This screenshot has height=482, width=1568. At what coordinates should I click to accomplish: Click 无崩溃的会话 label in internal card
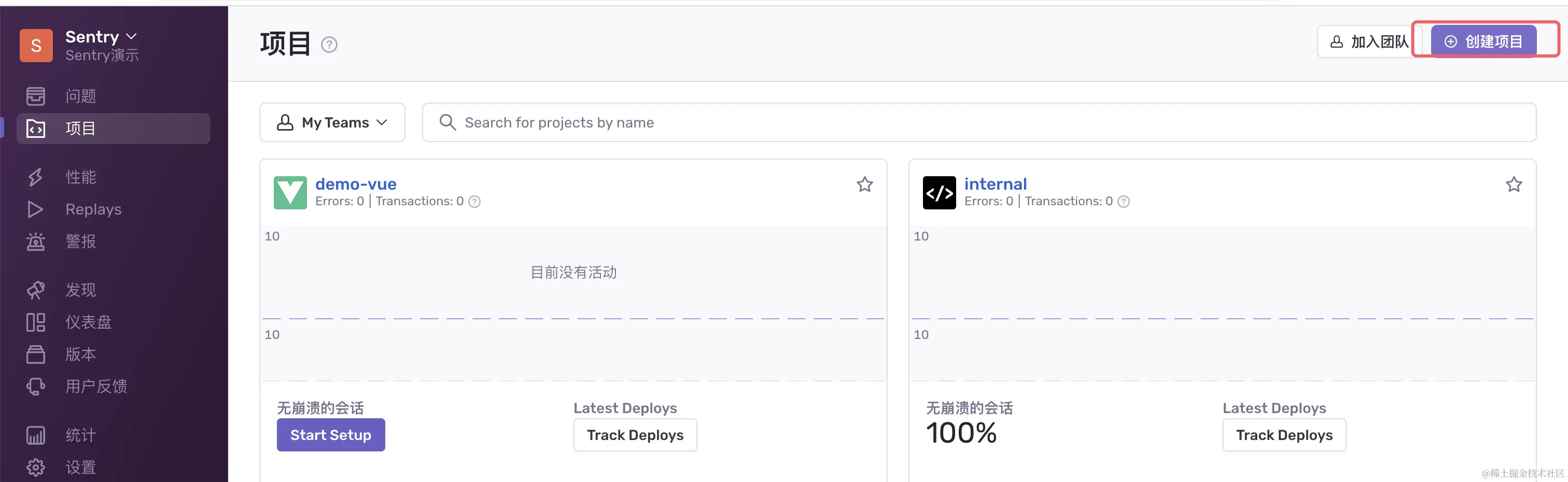coord(970,408)
